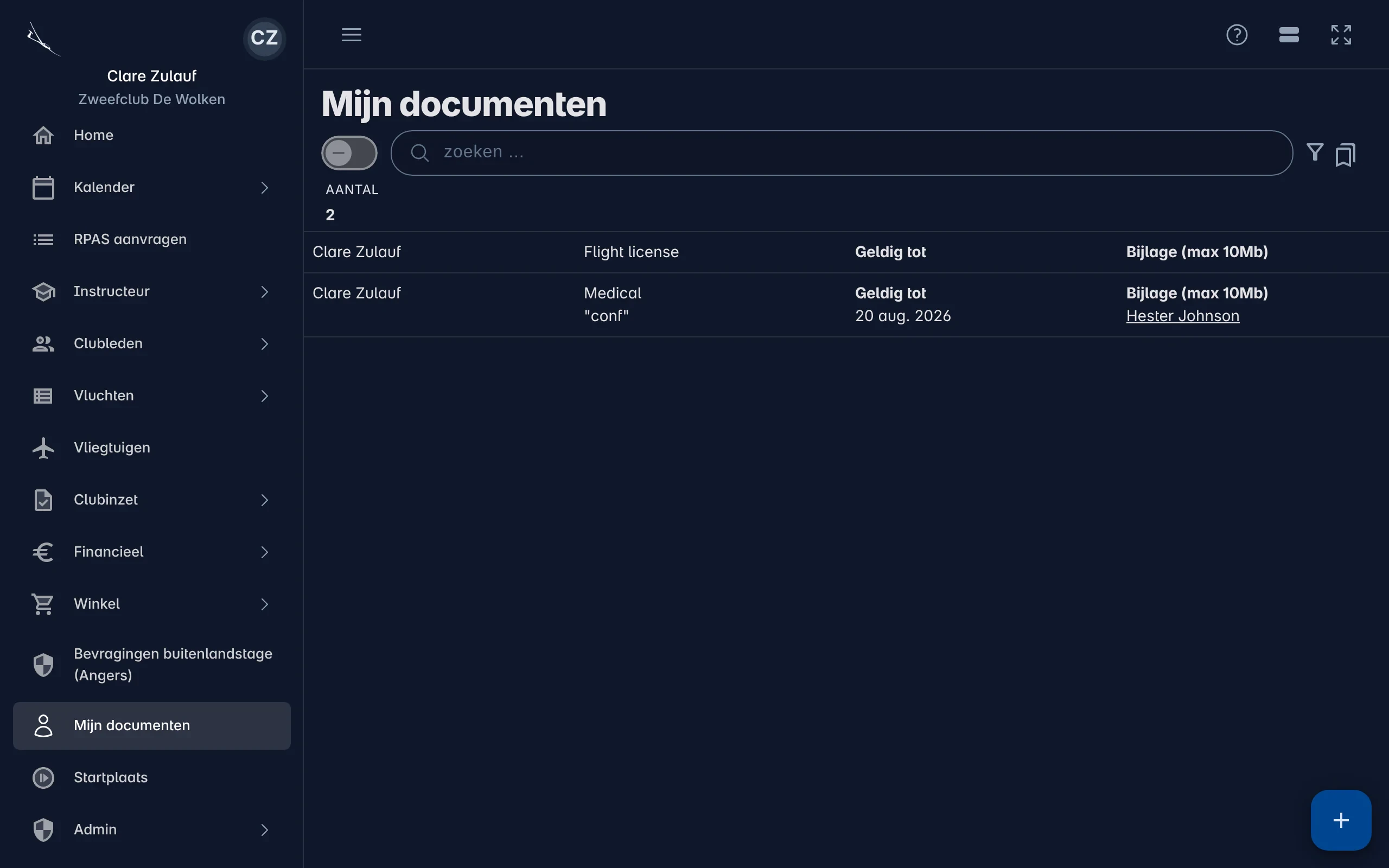
Task: Click the layout density icon in top bar
Action: (1289, 34)
